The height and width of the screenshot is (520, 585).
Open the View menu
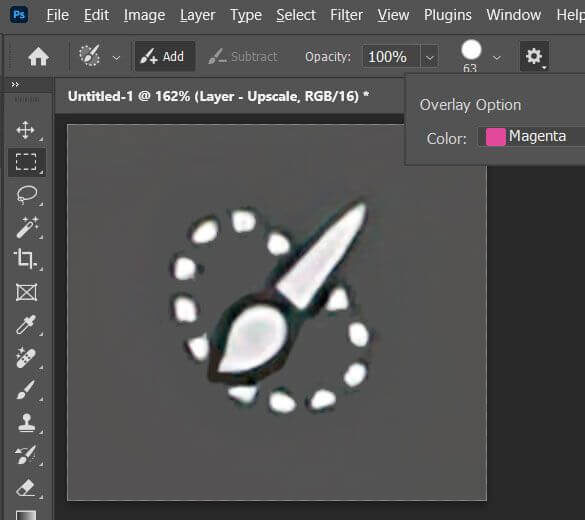click(x=393, y=15)
